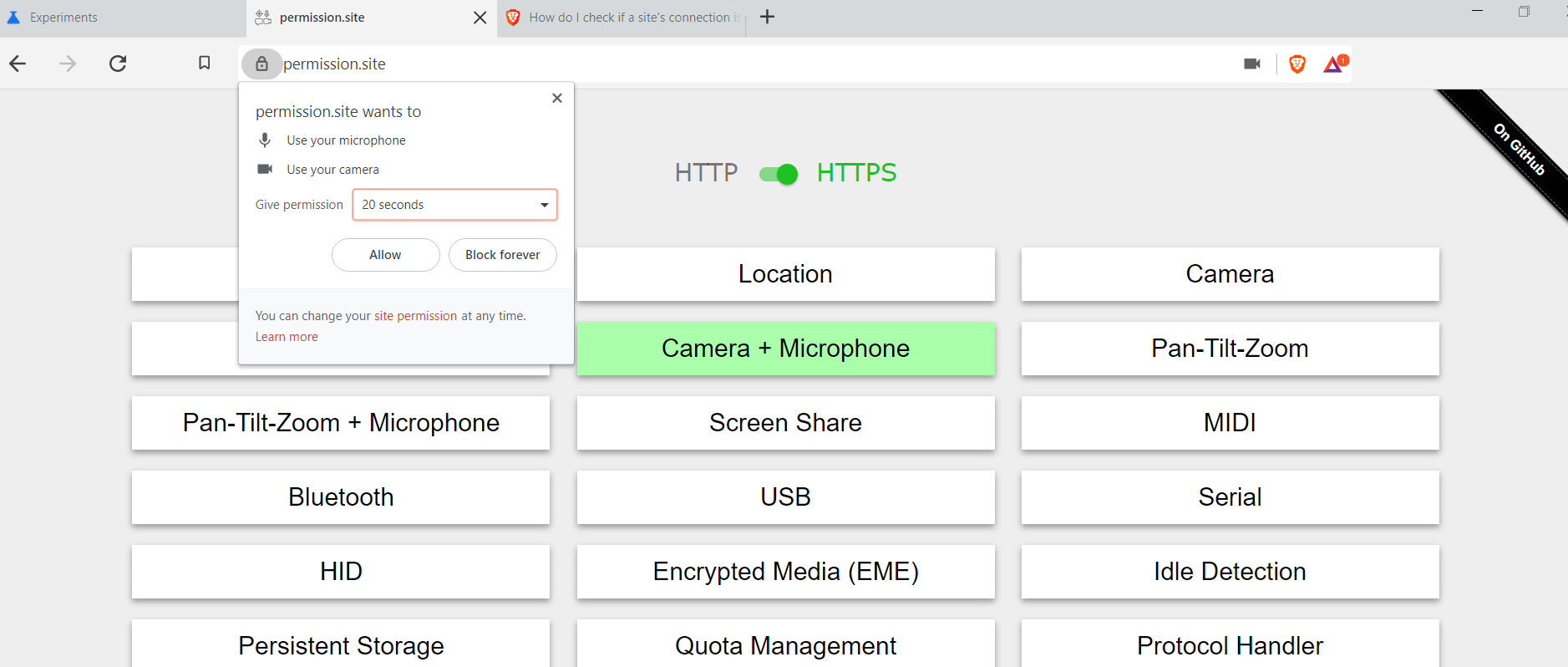Request Idle Detection permission

click(x=1230, y=572)
